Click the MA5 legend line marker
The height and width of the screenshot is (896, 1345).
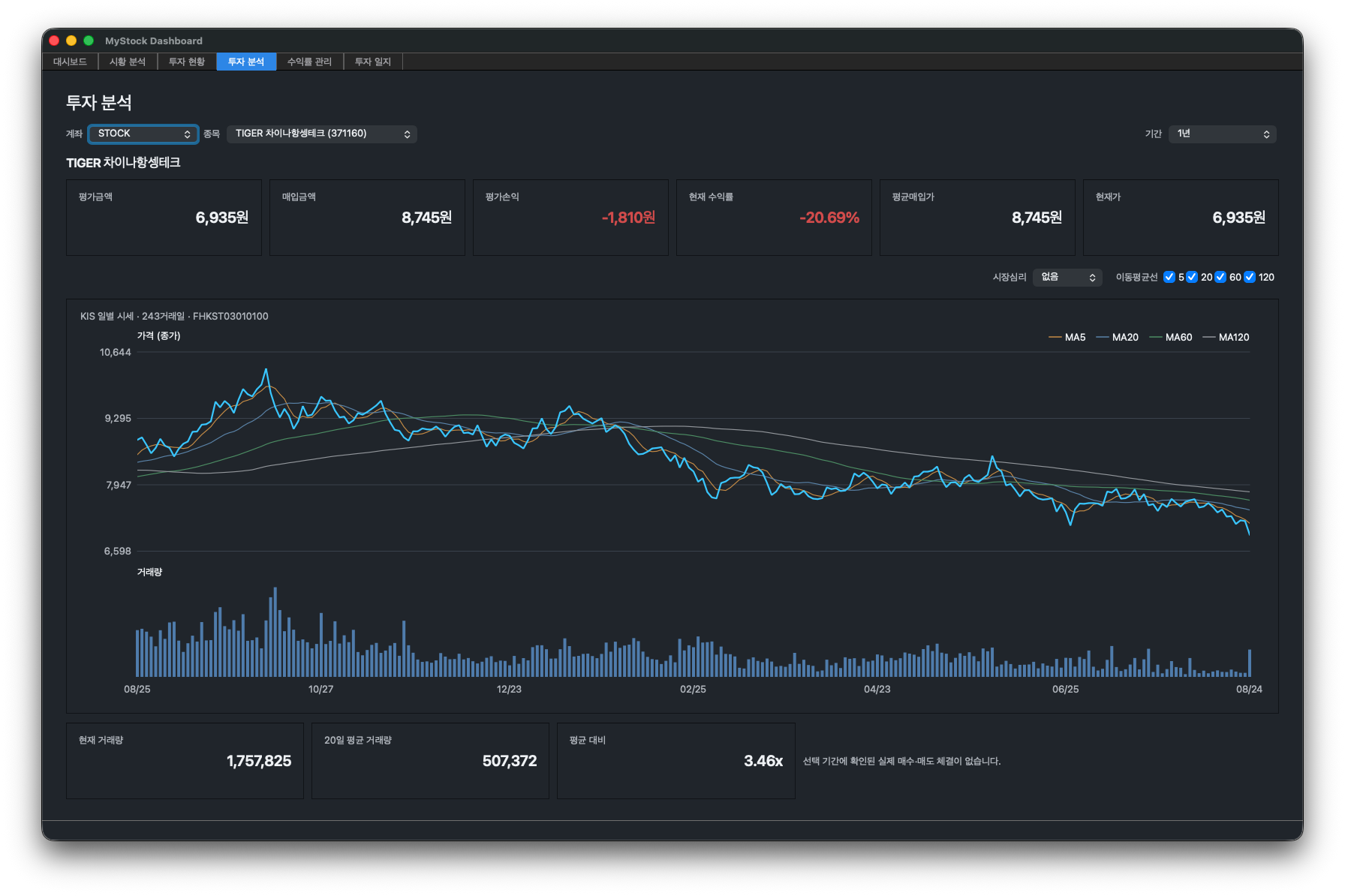pyautogui.click(x=1055, y=338)
